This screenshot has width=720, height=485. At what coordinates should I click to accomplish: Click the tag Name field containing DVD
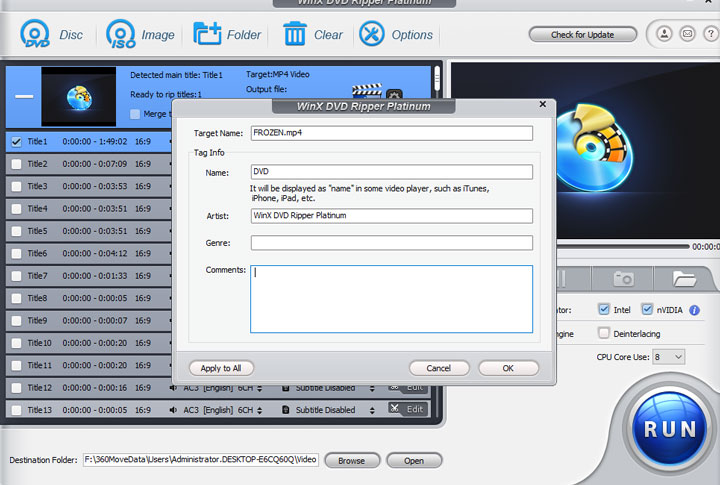[392, 172]
